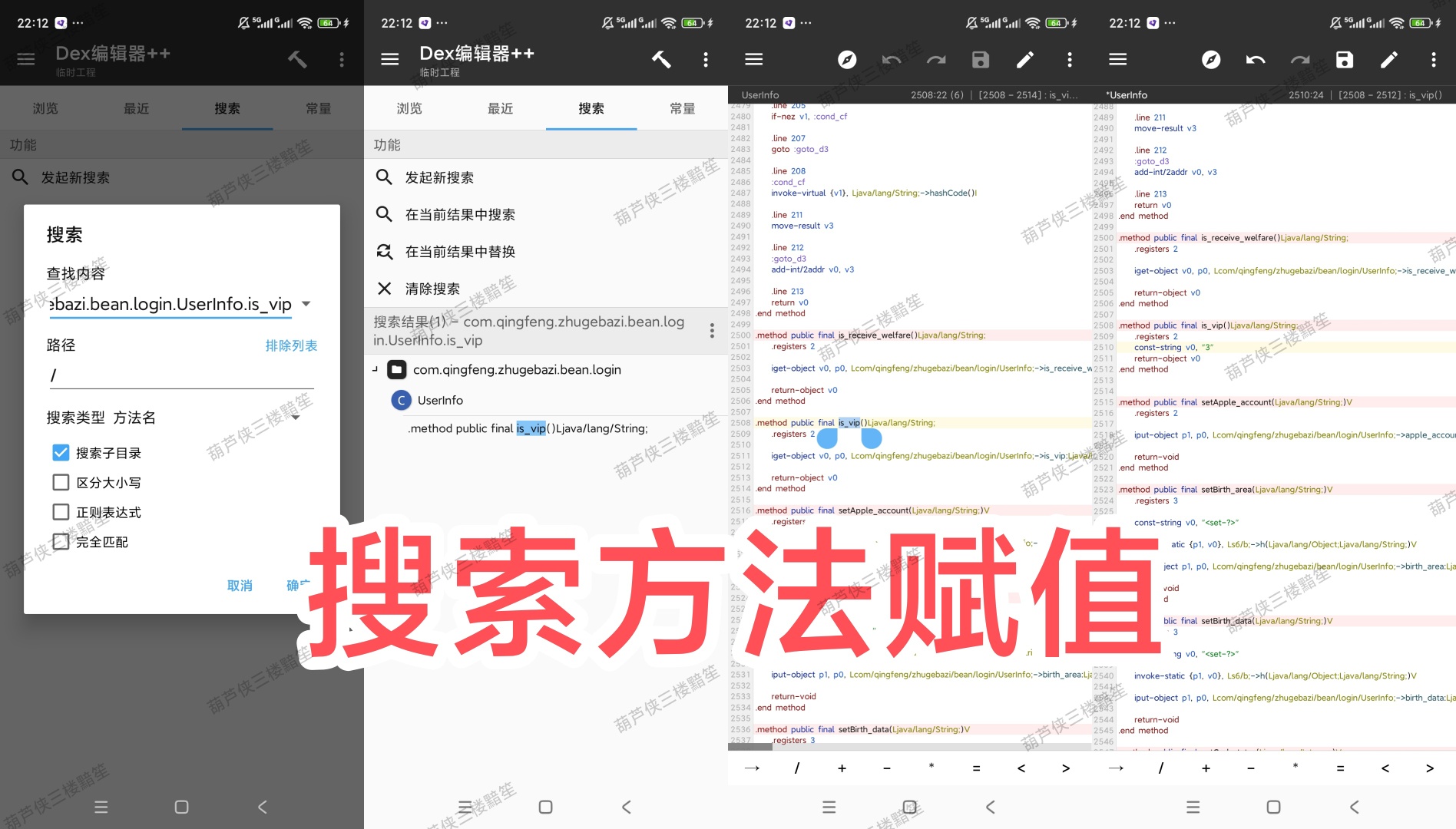Tap compass navigation icon in third editor screen
This screenshot has height=829, width=1456.
pyautogui.click(x=847, y=59)
